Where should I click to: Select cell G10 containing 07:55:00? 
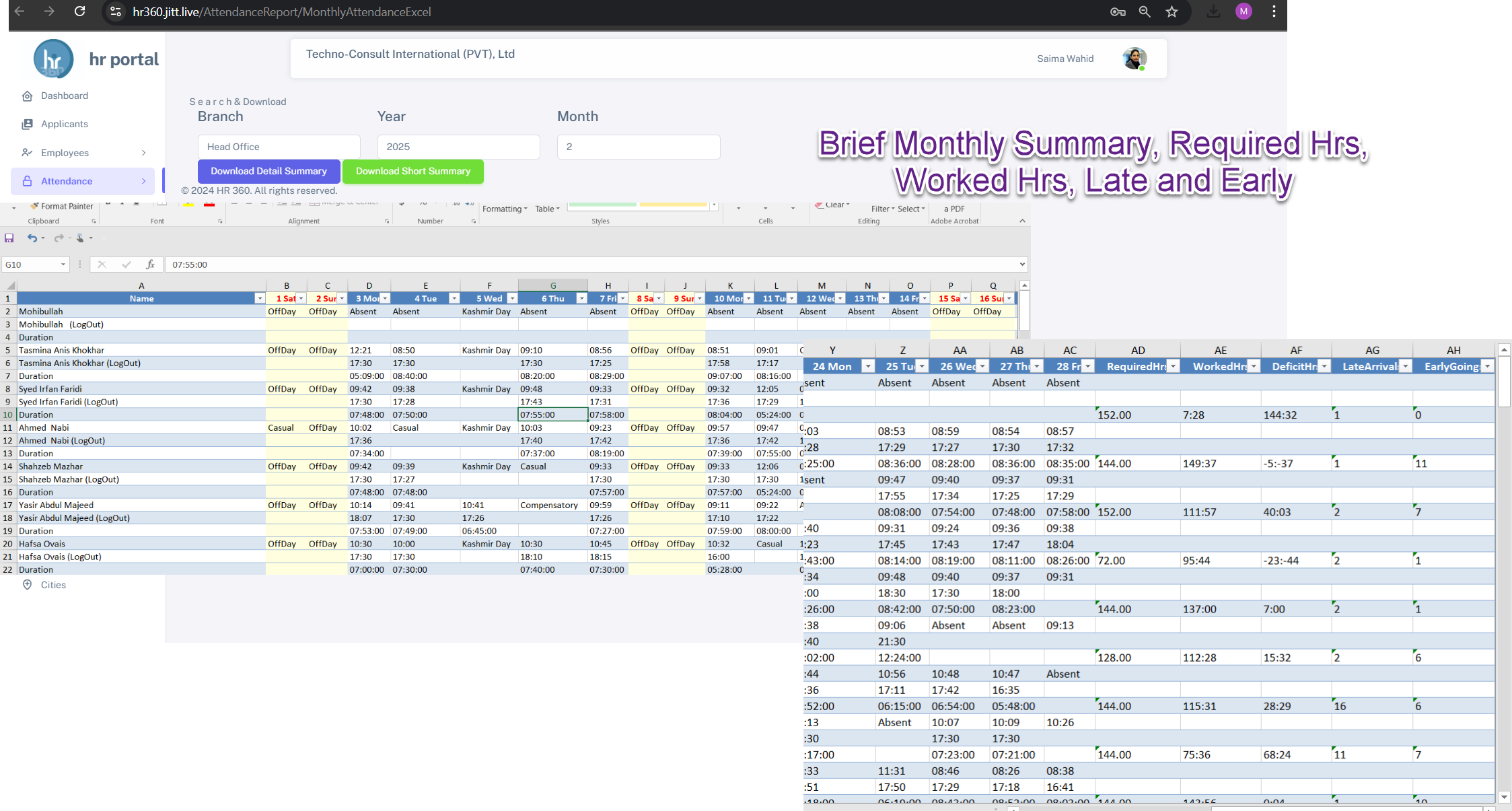552,415
